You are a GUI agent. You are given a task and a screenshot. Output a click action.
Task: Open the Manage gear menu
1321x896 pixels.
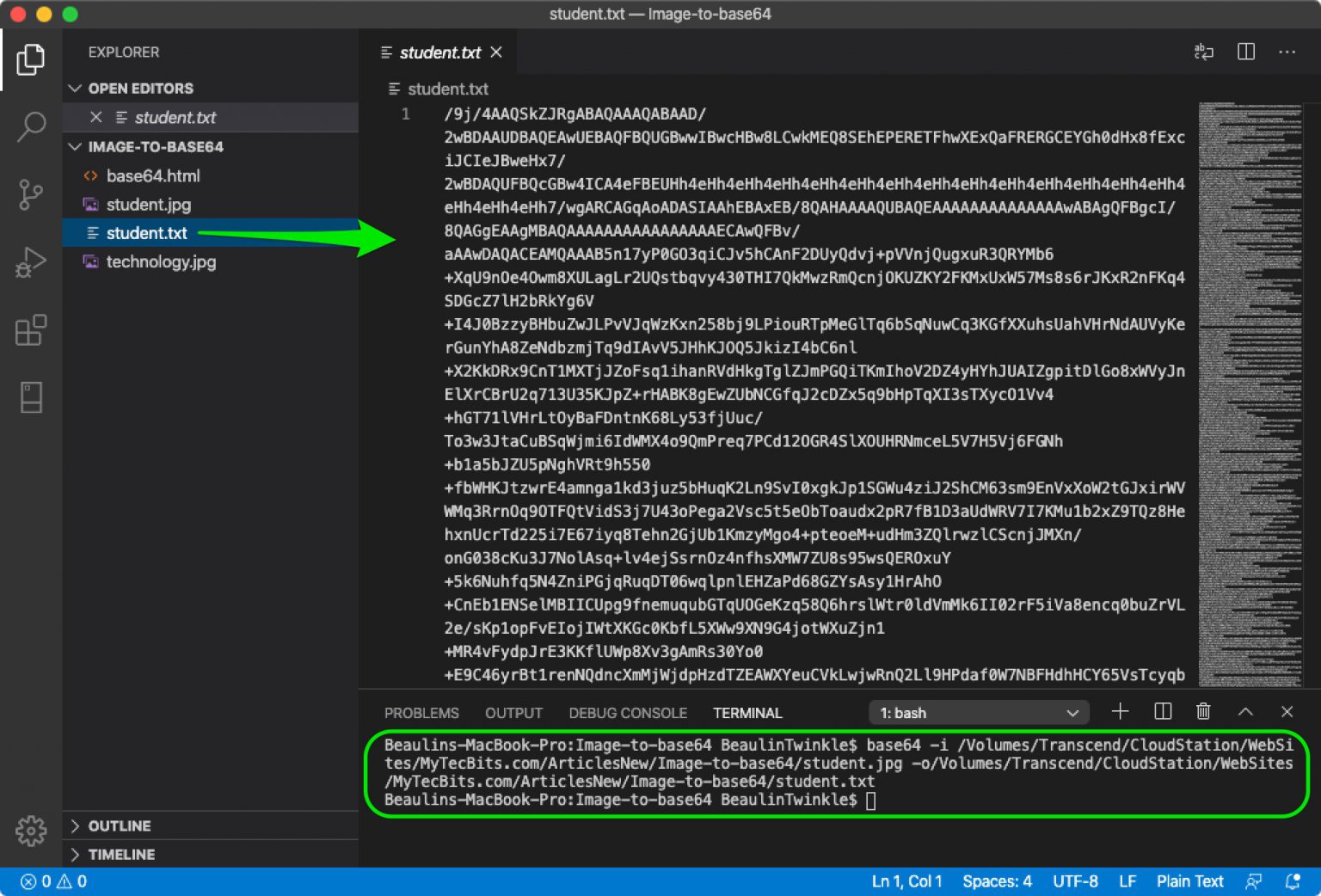[x=31, y=831]
